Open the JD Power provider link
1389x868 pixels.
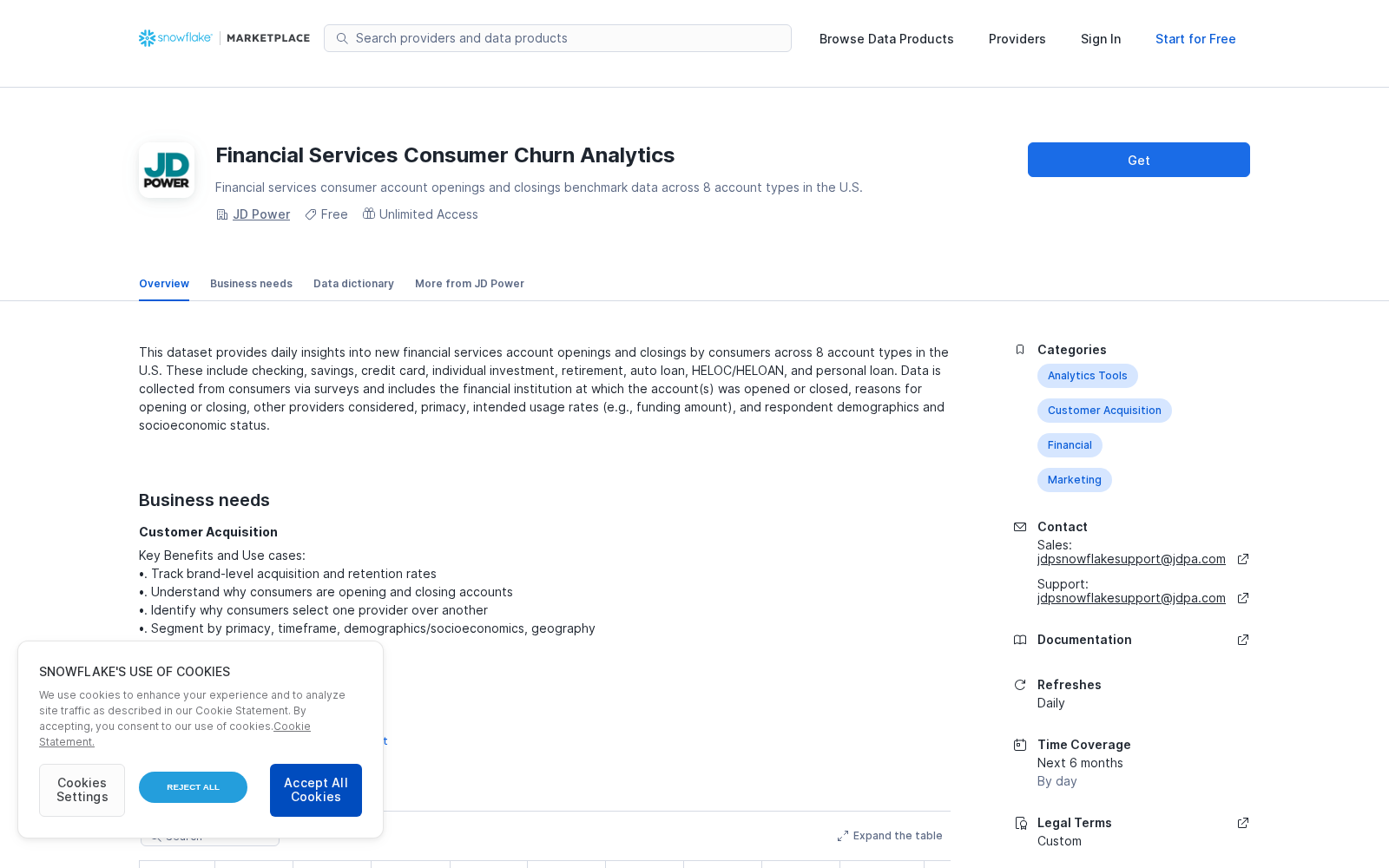click(261, 214)
